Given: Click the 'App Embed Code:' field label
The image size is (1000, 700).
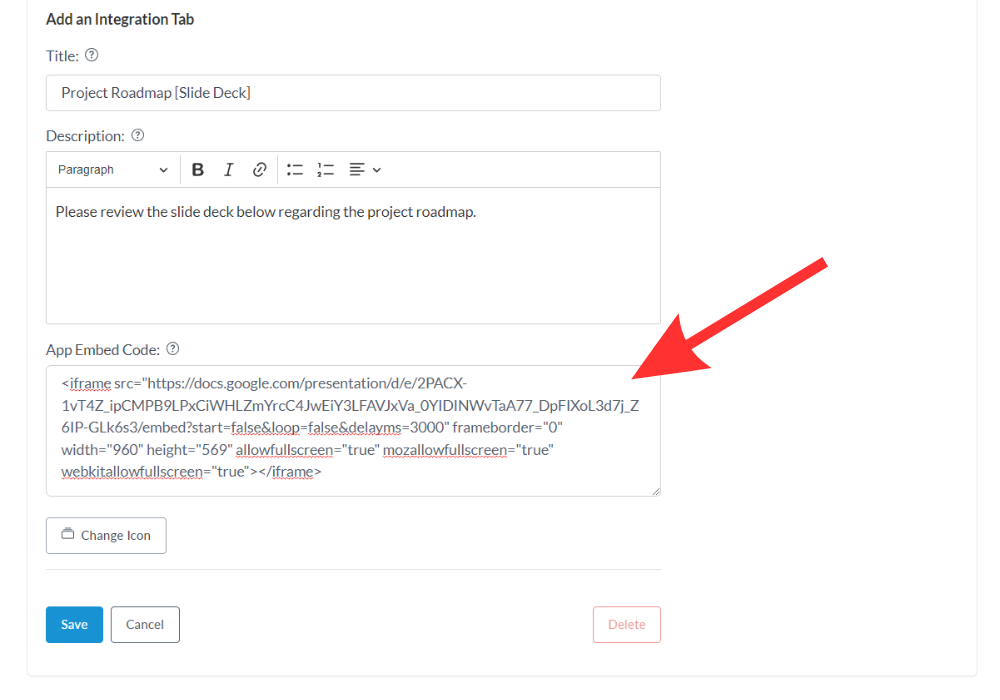Looking at the screenshot, I should click(103, 350).
